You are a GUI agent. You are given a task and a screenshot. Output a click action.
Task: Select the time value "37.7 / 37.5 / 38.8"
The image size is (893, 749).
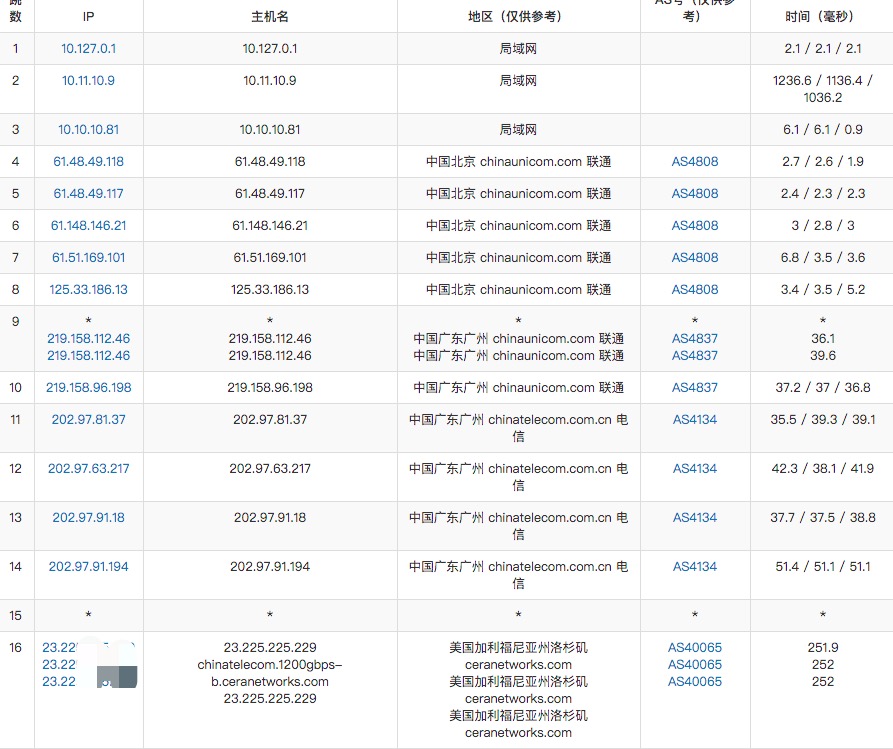pos(822,517)
